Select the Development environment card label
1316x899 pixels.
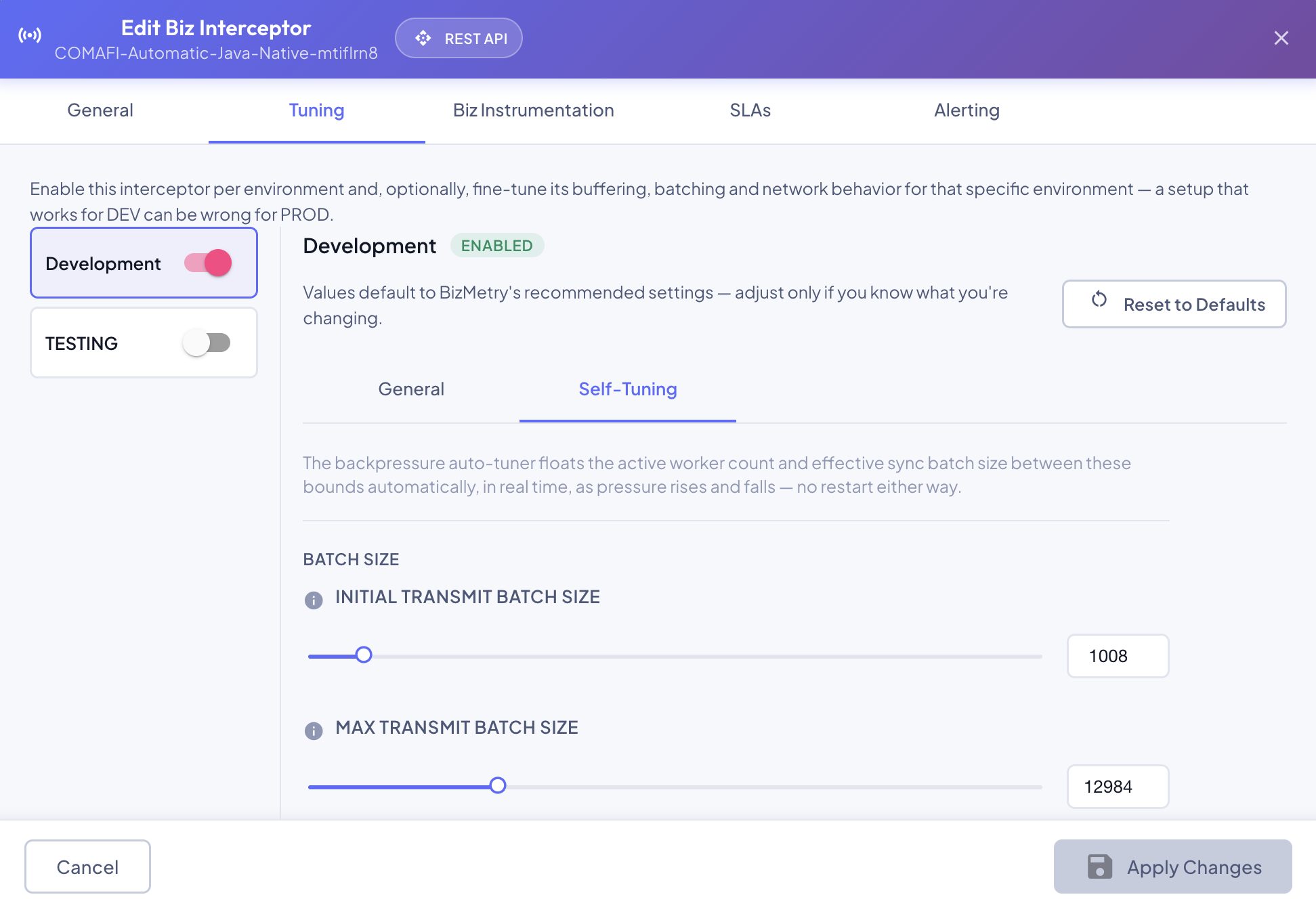(x=103, y=263)
